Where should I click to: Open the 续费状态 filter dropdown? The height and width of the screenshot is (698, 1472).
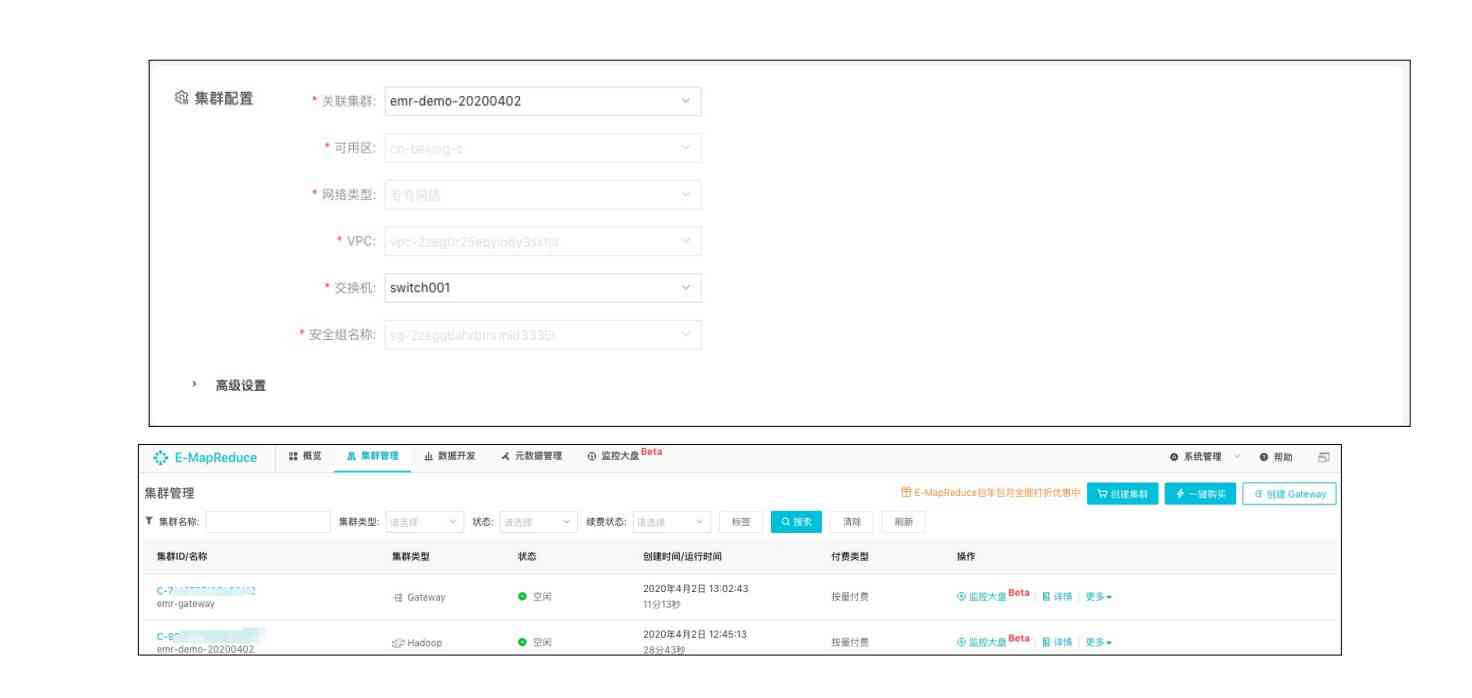[x=672, y=522]
